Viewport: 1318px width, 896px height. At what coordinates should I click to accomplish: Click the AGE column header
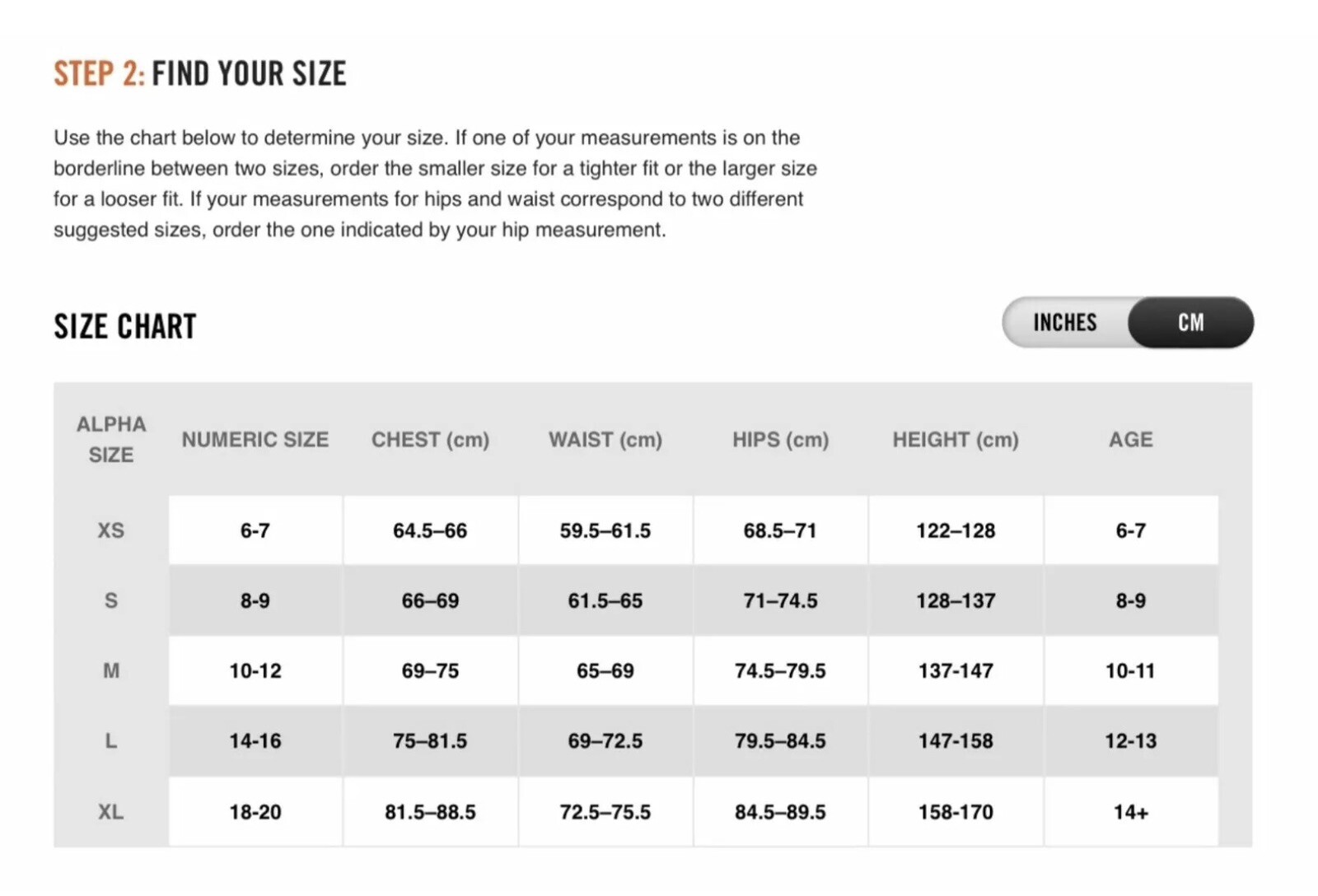click(x=1130, y=440)
